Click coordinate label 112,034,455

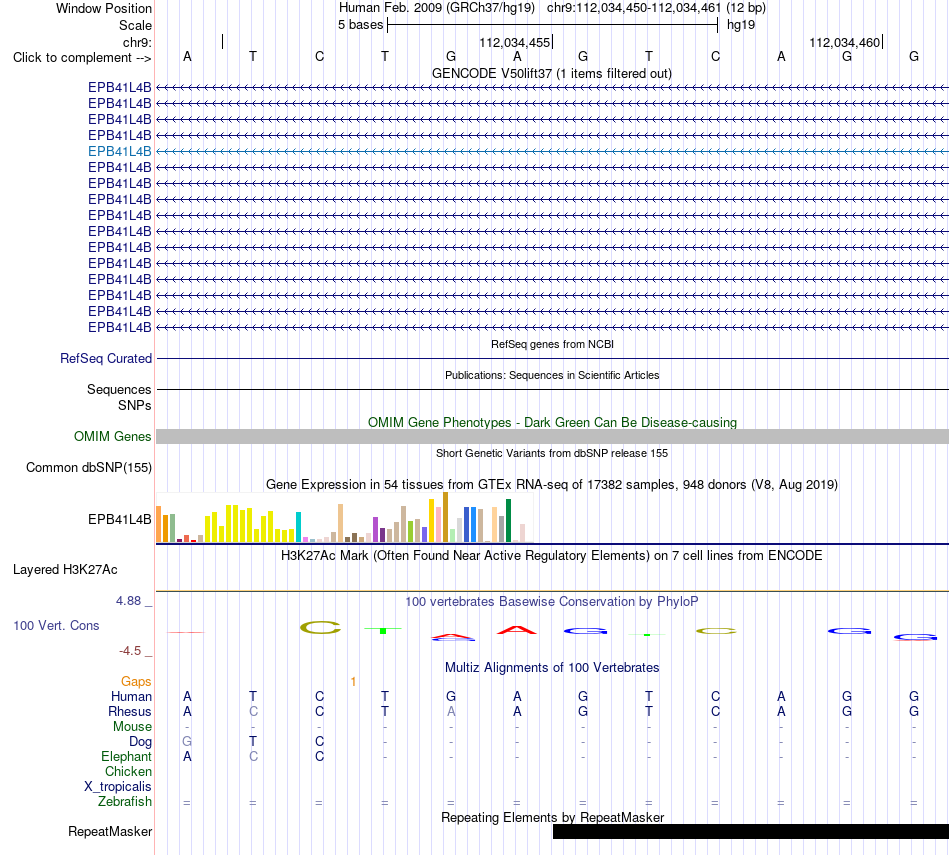click(x=514, y=42)
